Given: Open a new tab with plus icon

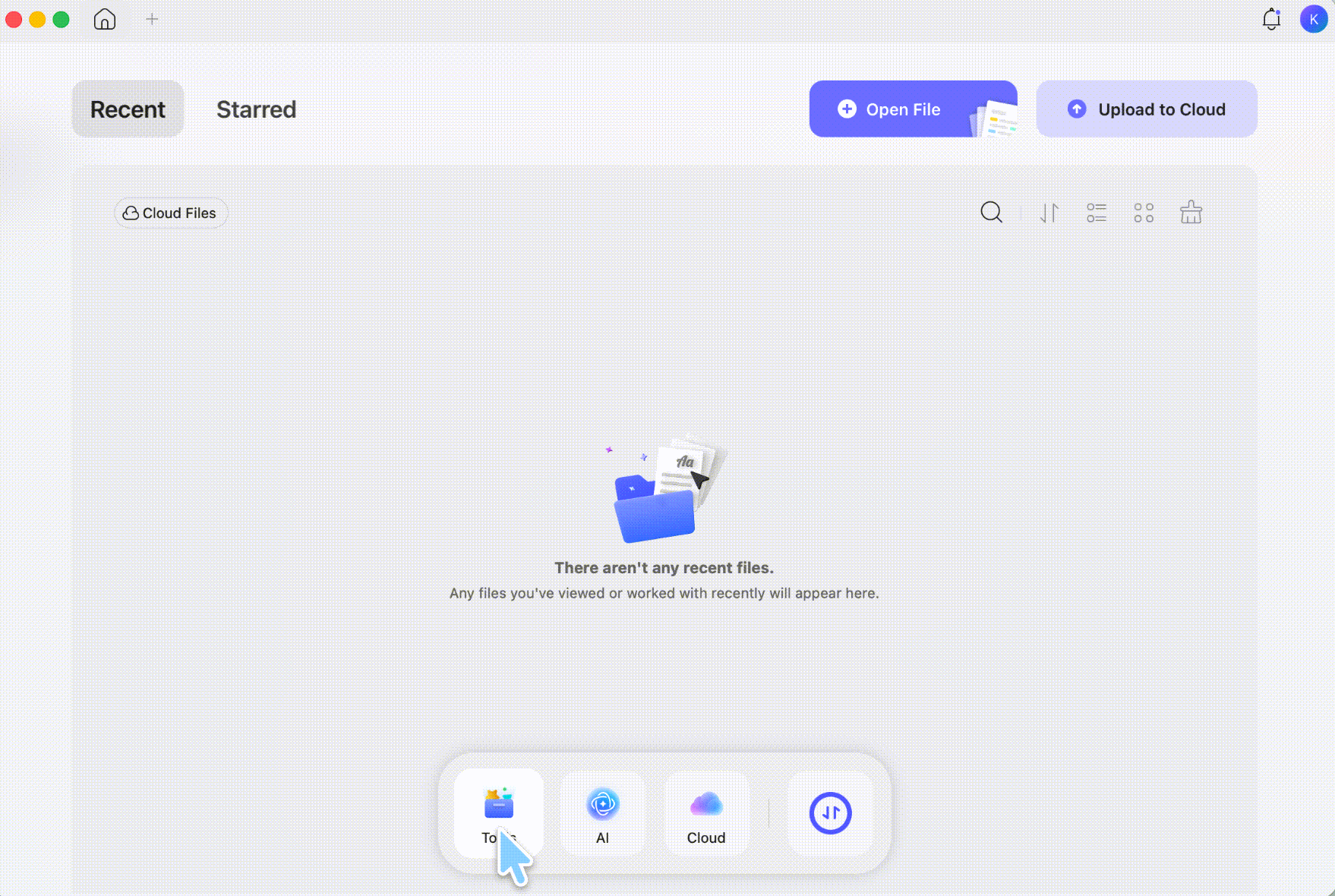Looking at the screenshot, I should pos(152,19).
